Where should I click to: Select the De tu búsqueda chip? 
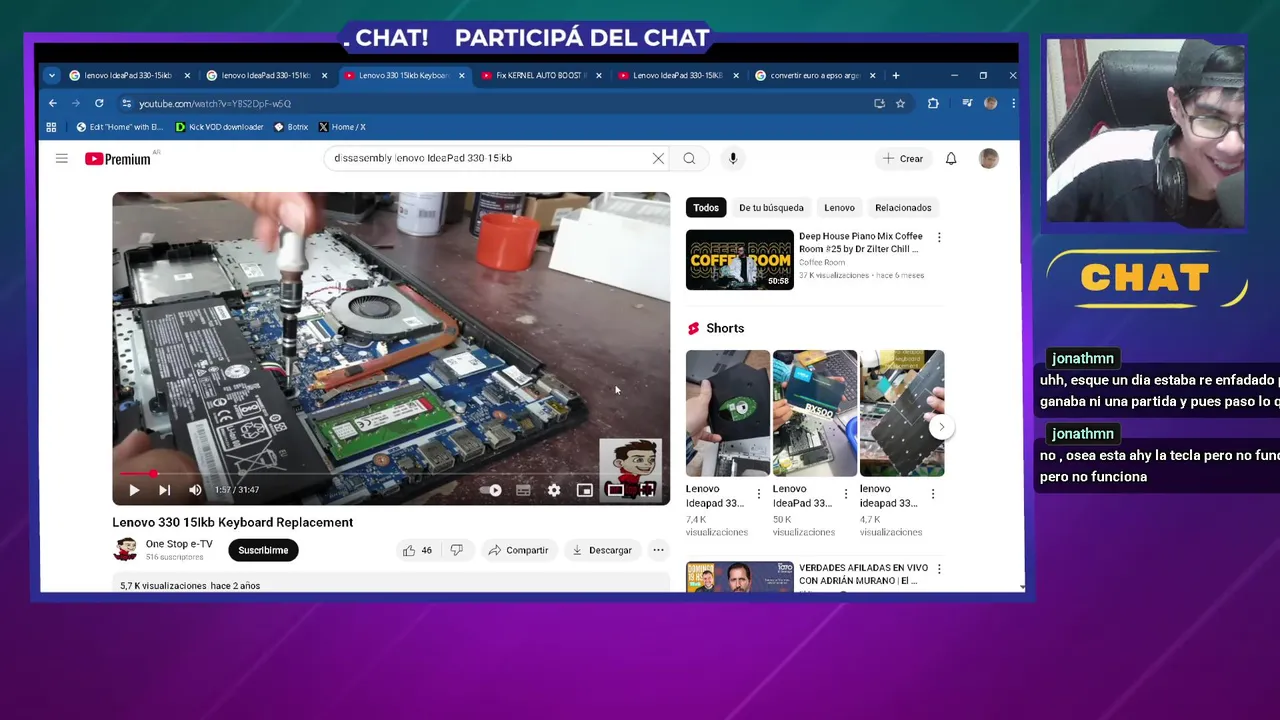(x=771, y=208)
